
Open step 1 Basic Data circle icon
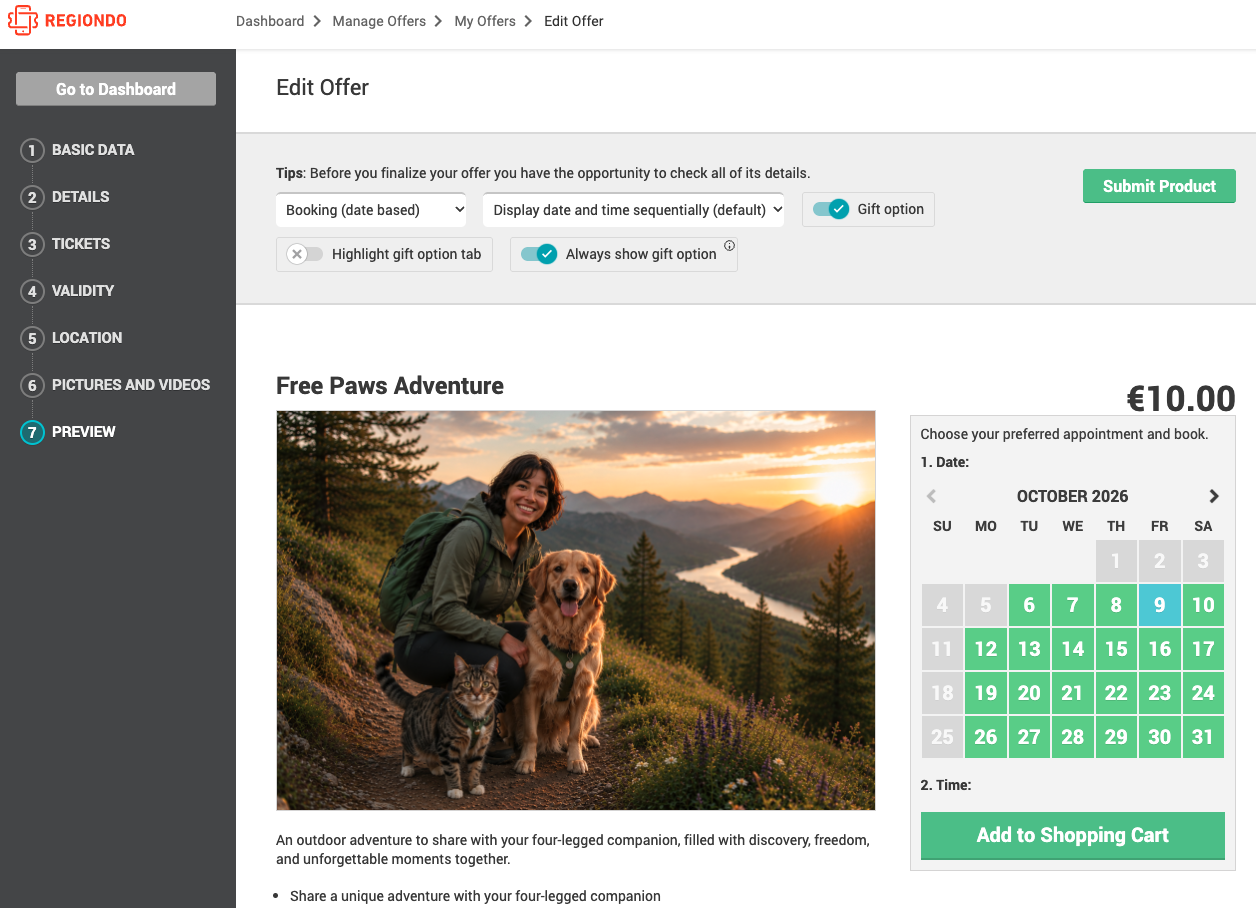[x=32, y=151]
